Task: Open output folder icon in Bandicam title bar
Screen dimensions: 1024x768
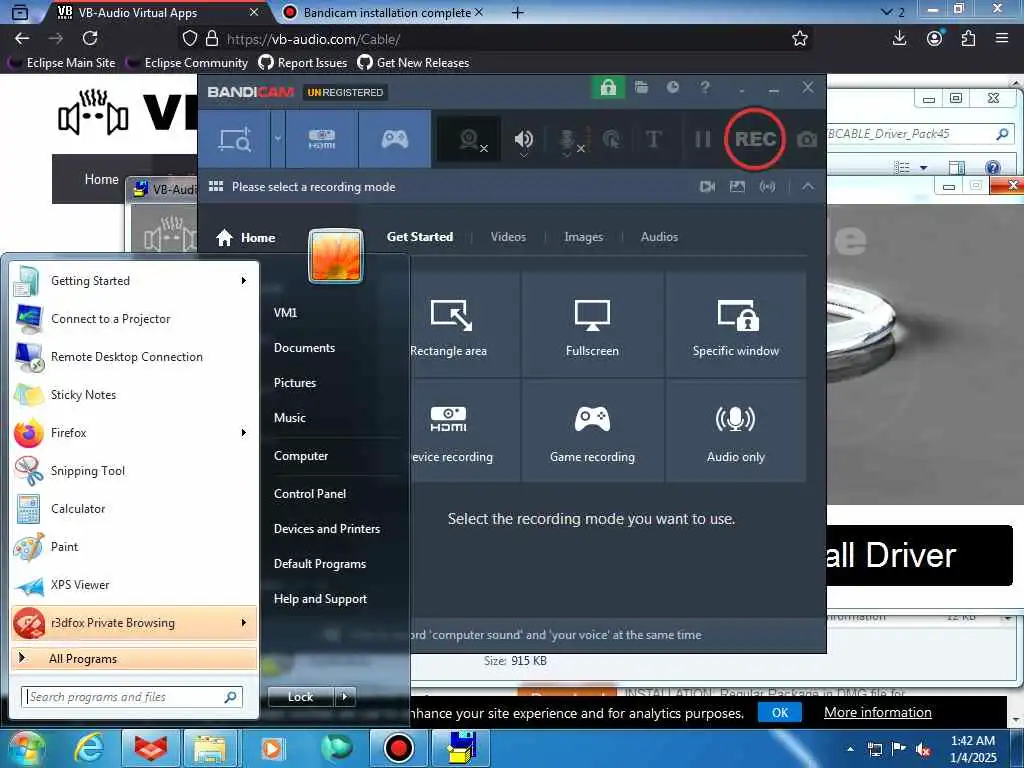Action: pos(641,88)
